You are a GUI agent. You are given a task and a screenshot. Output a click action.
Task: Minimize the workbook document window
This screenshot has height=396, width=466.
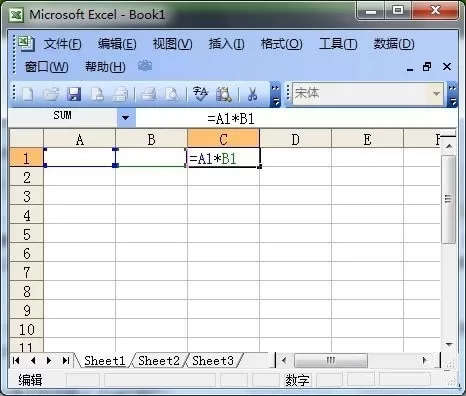[410, 69]
